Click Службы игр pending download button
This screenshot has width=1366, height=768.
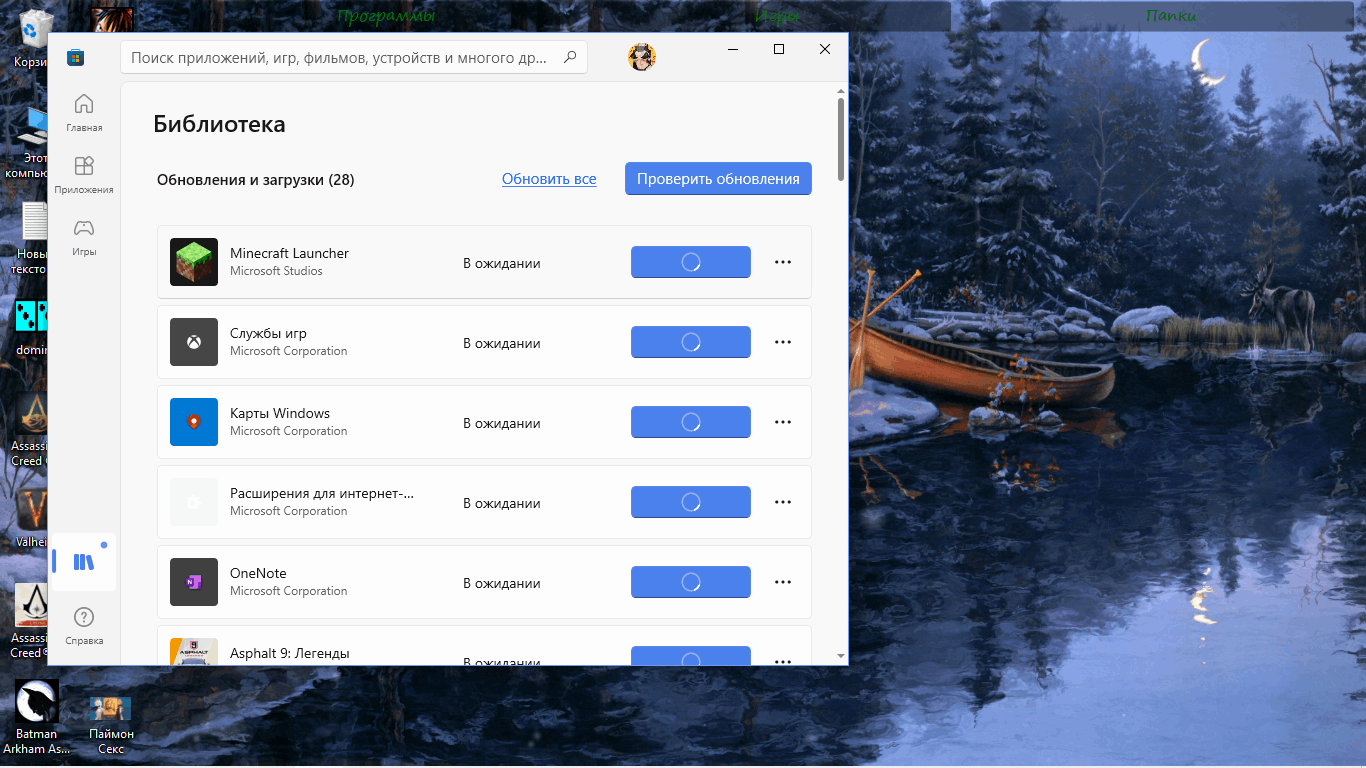[691, 342]
